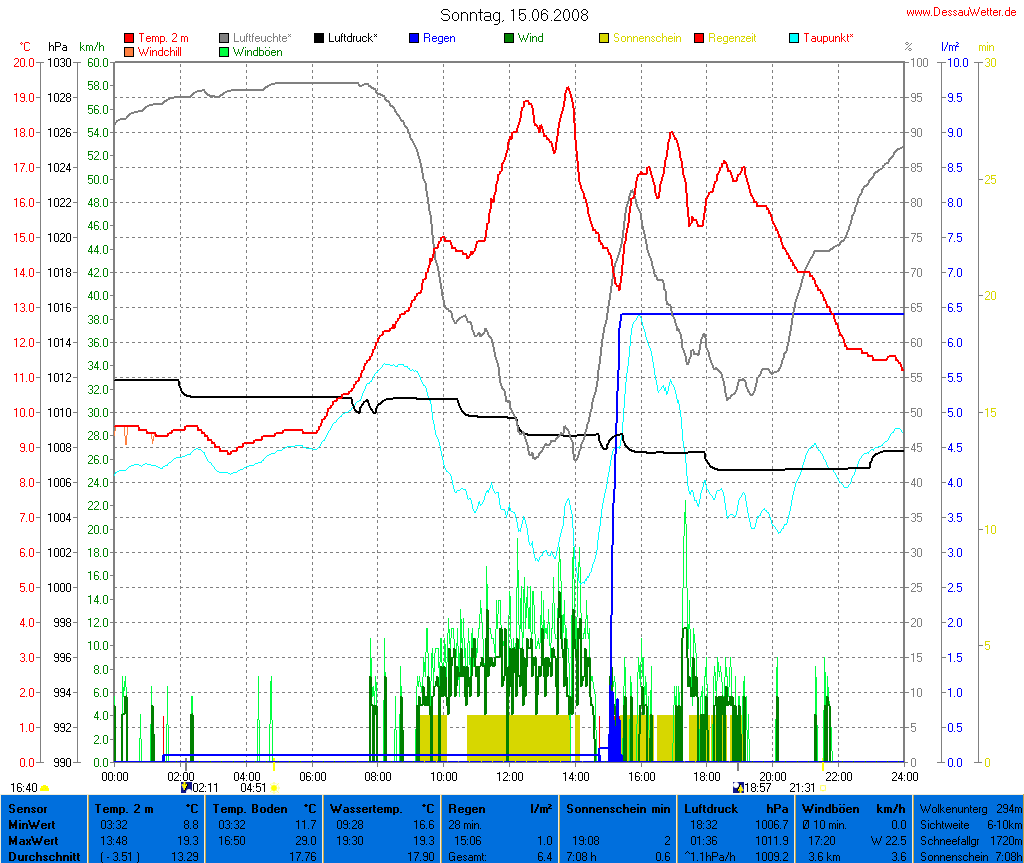
Task: Click the gray Luftfeuchte legend square
Action: 224,38
